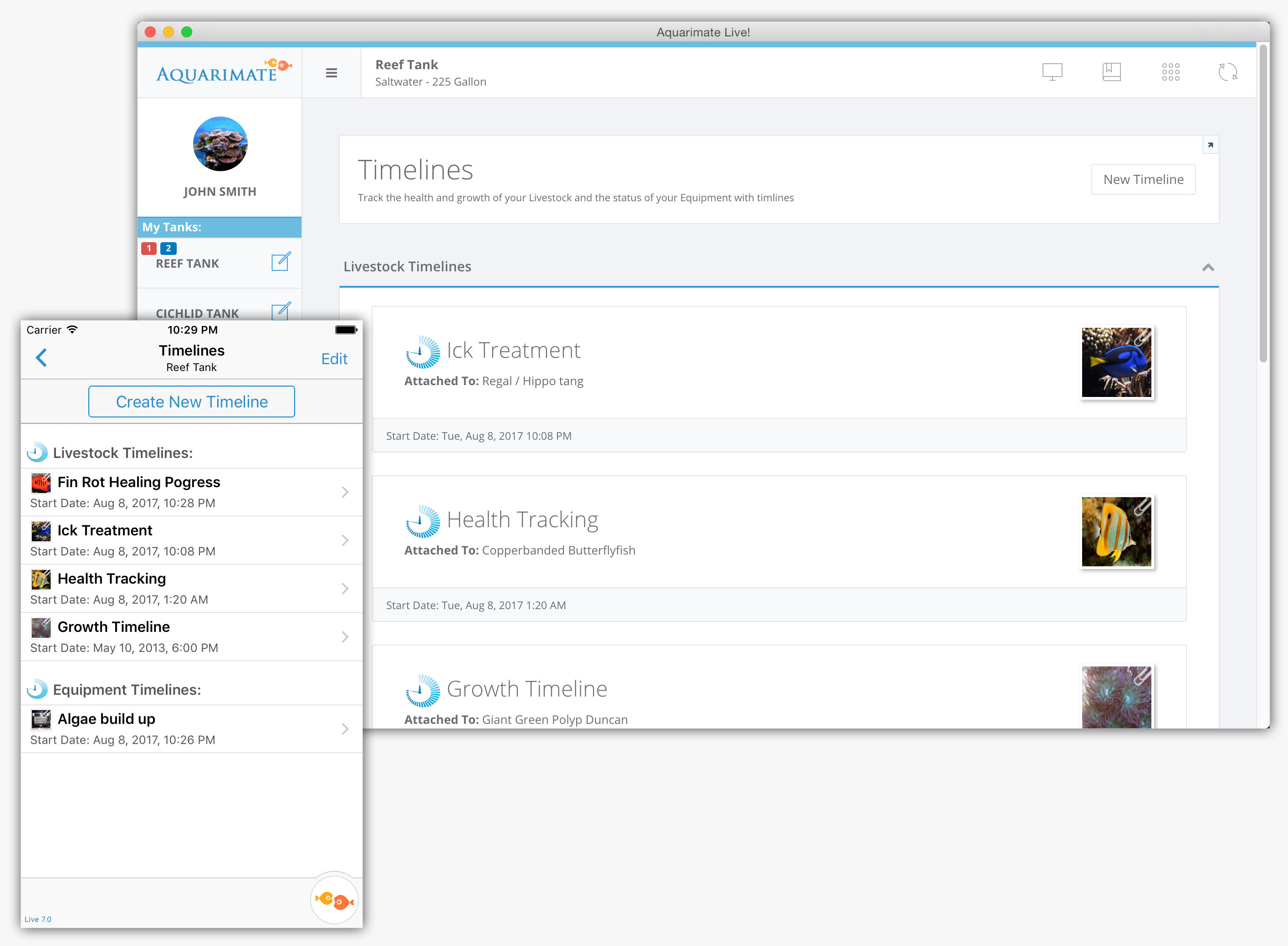Open Fin Rot Healing Pogress row

(x=191, y=492)
